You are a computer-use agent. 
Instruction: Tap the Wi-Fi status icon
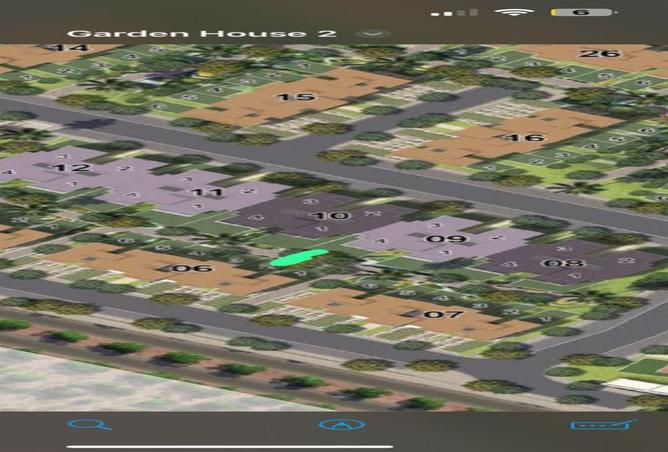click(514, 12)
